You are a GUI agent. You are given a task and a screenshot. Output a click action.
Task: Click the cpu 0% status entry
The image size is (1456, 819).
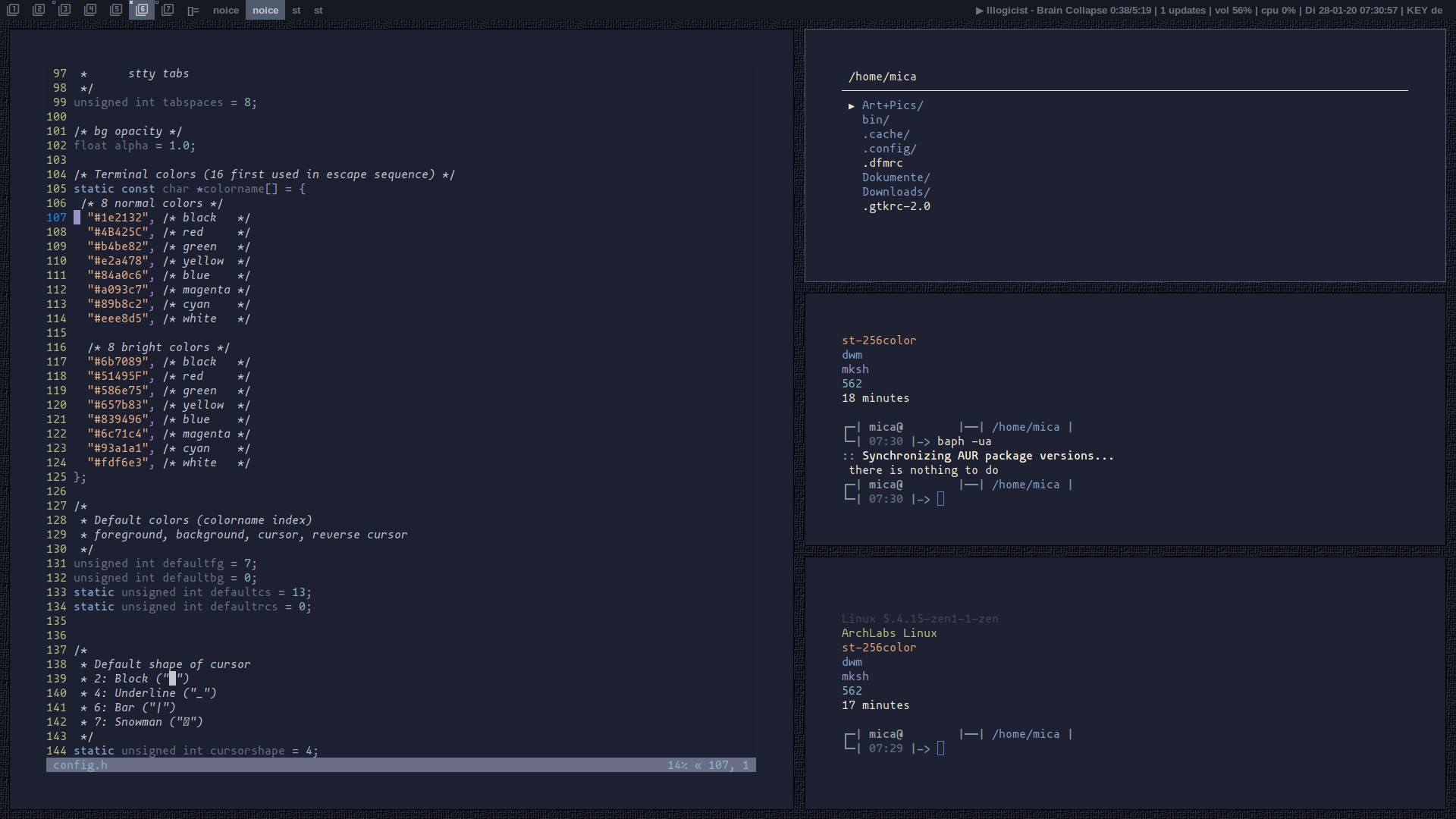coord(1279,11)
